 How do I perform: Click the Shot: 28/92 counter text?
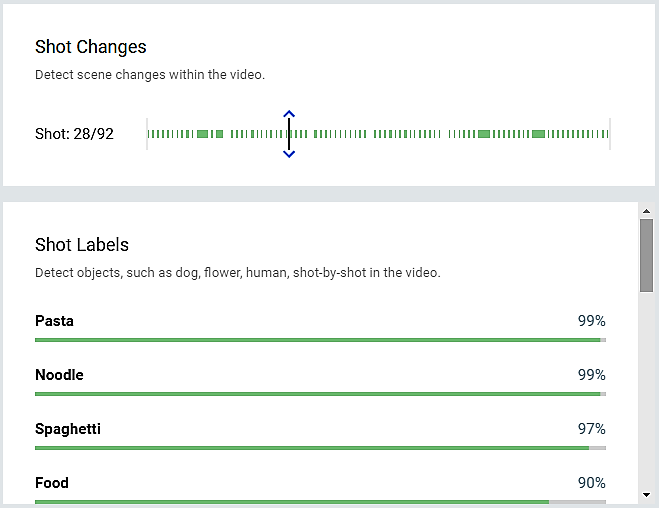(74, 134)
